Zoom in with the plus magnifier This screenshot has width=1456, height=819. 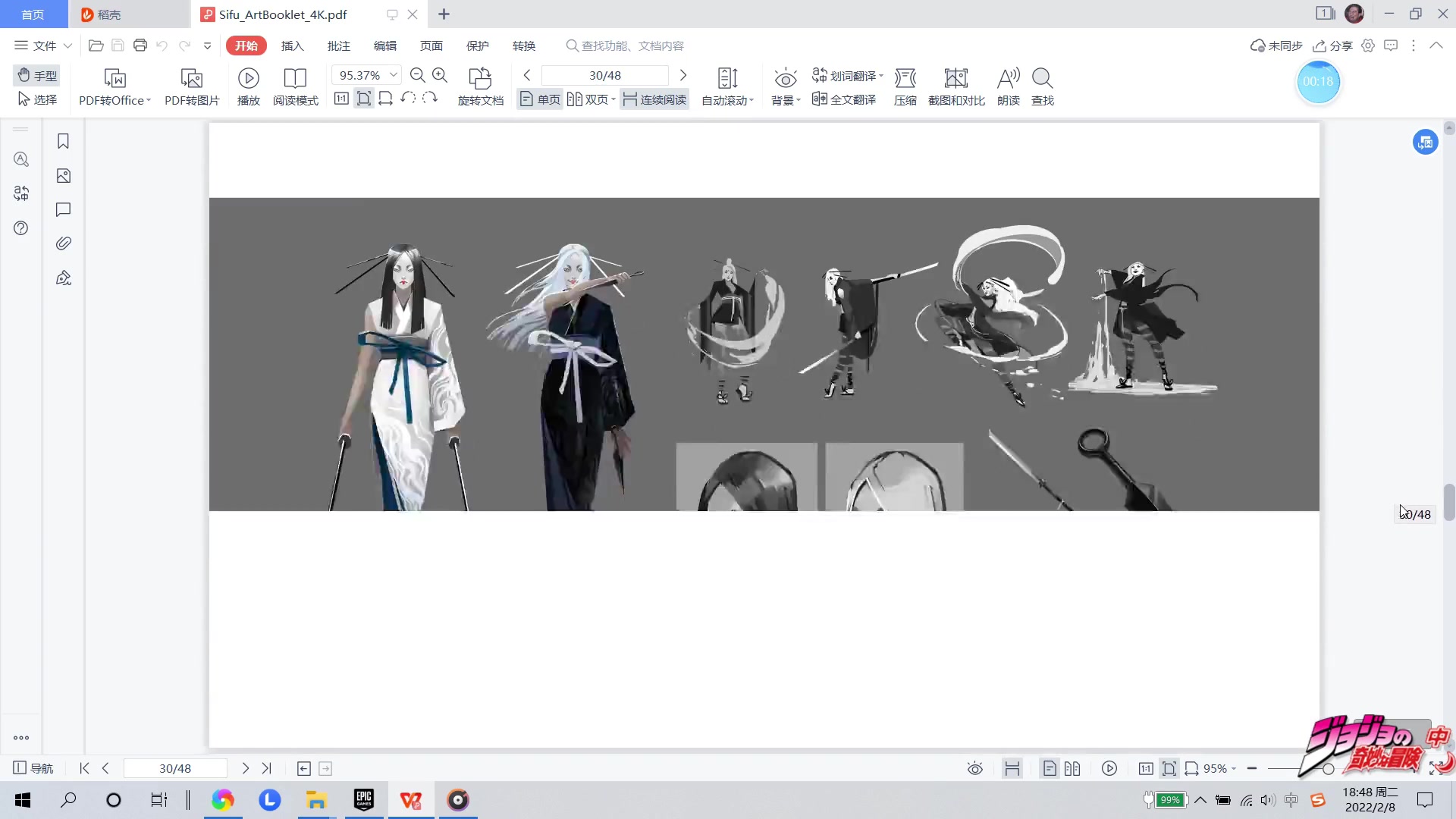pos(440,75)
